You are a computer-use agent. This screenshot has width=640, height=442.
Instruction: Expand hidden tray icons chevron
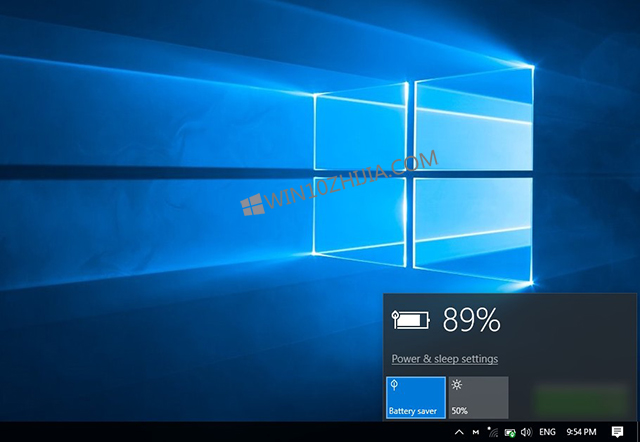pyautogui.click(x=459, y=432)
